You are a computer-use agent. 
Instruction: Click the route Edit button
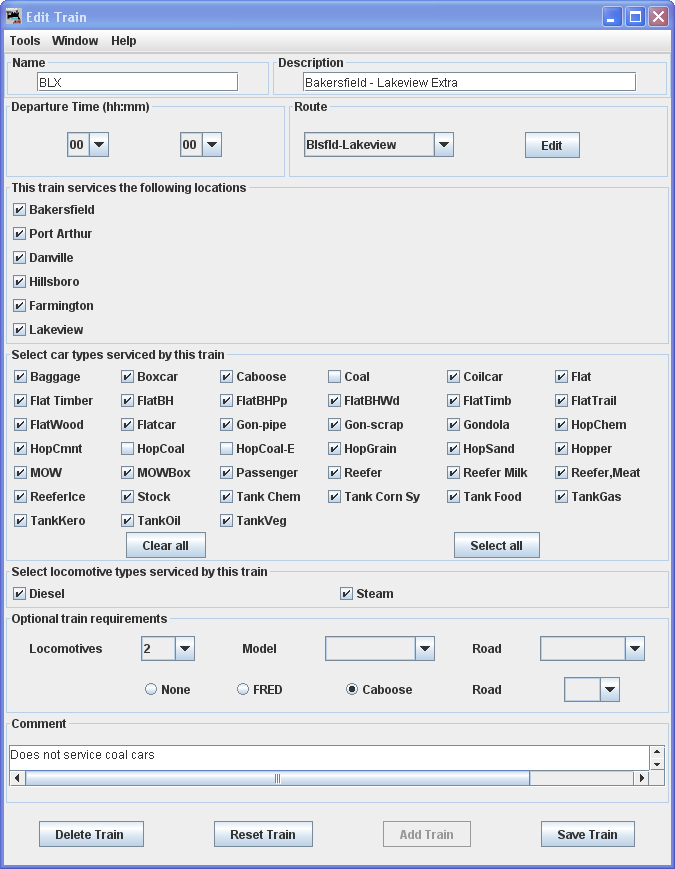552,145
